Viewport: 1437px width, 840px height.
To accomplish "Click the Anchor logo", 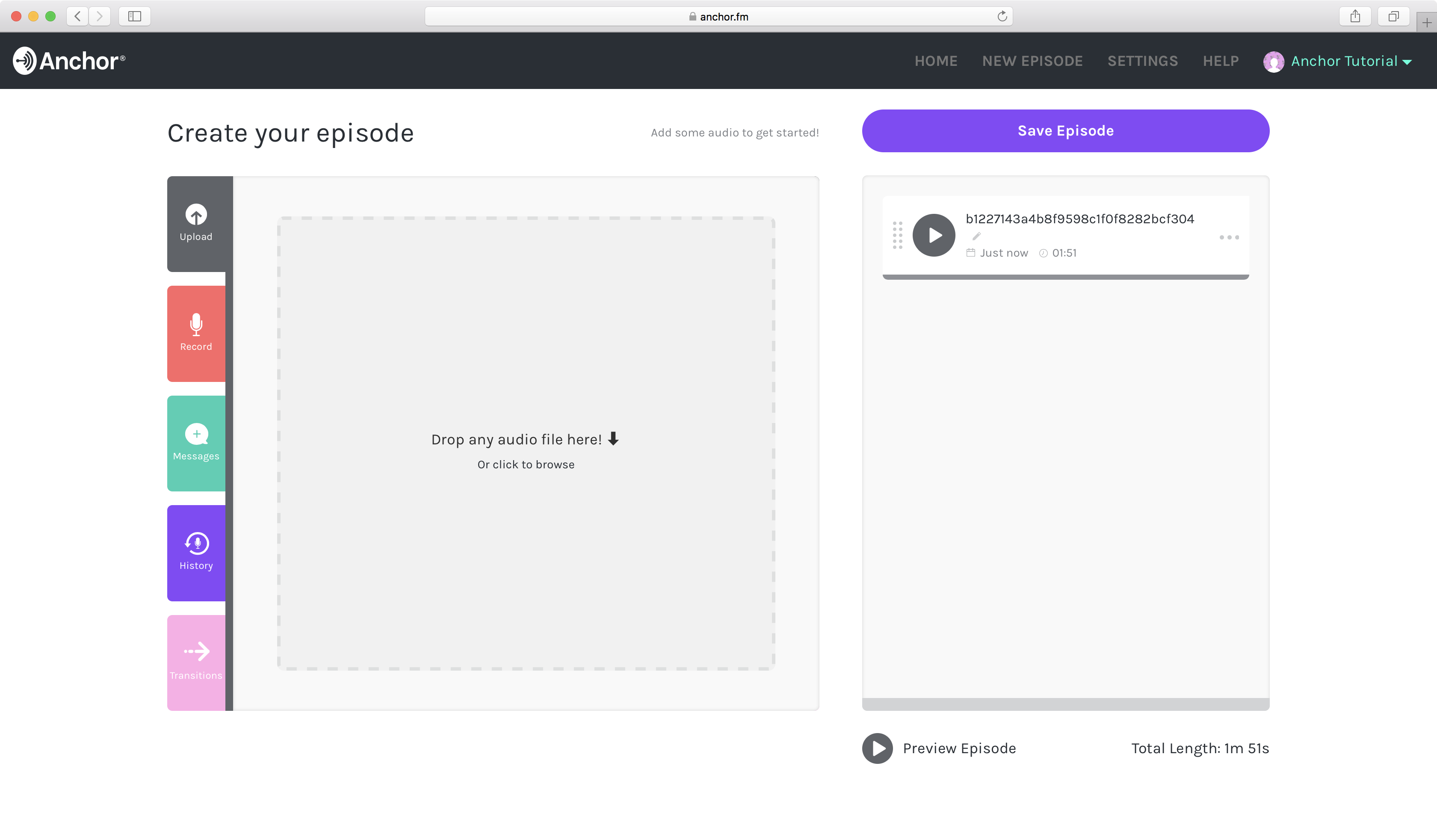I will pos(69,60).
